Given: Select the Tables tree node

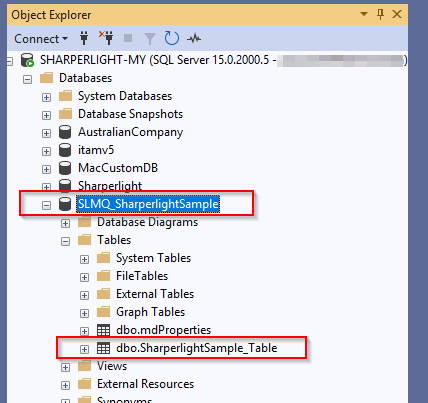Looking at the screenshot, I should tap(114, 240).
